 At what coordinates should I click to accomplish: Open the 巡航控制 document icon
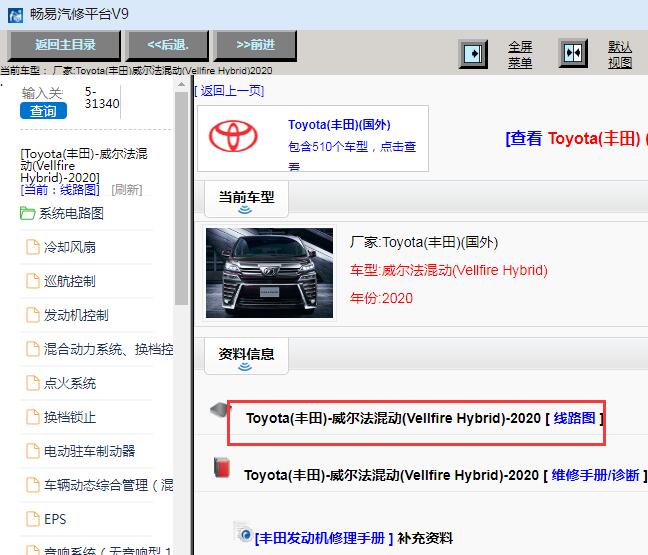point(33,281)
